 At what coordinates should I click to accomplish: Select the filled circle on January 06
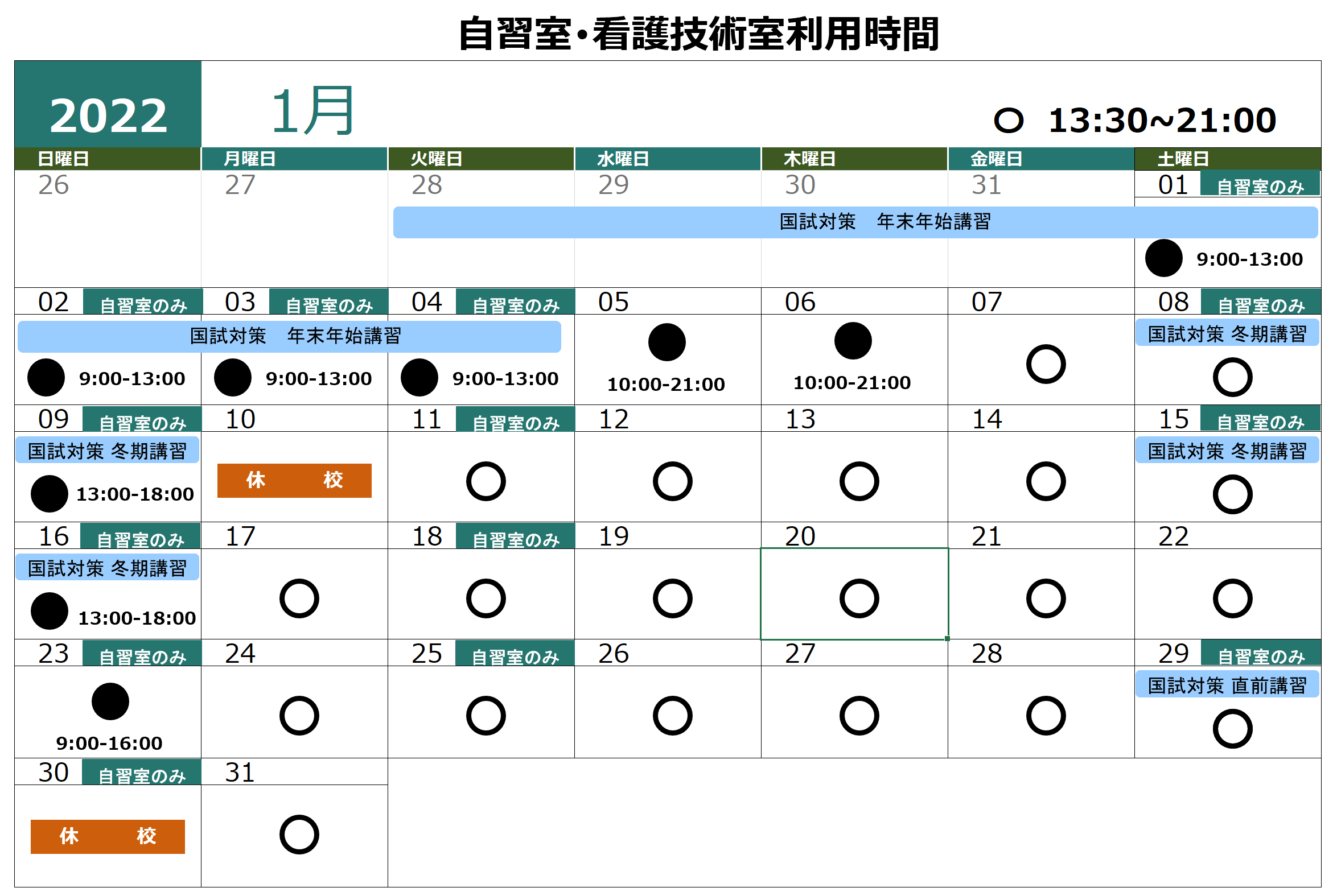[x=853, y=341]
